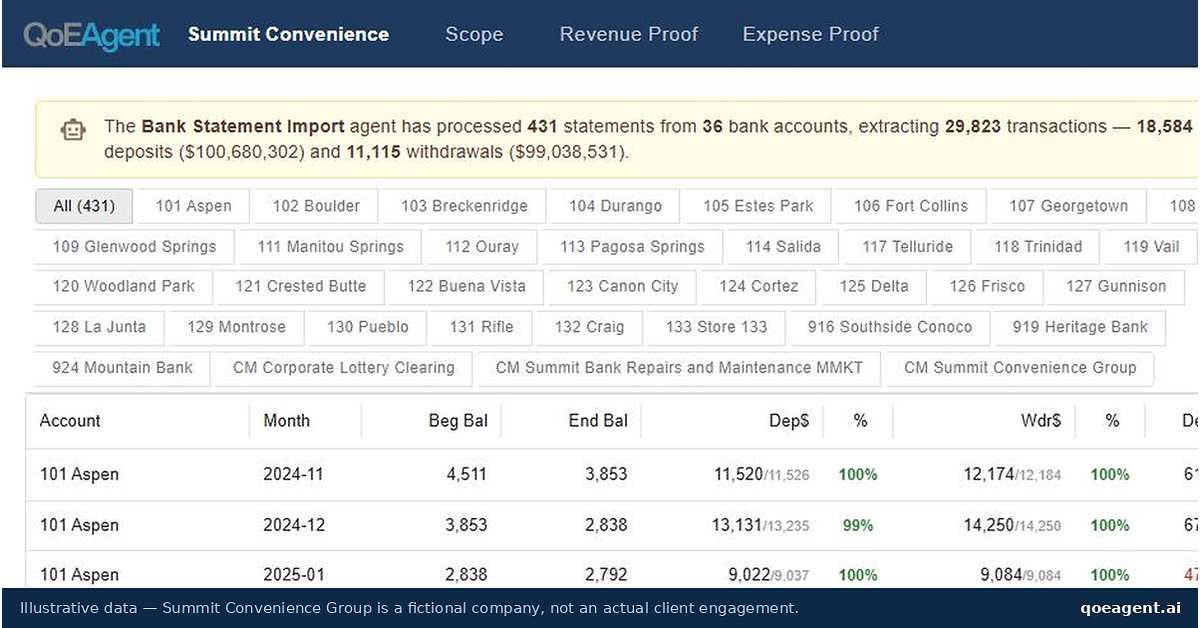1200x628 pixels.
Task: Filter by 121 Crested Butte
Action: [301, 286]
